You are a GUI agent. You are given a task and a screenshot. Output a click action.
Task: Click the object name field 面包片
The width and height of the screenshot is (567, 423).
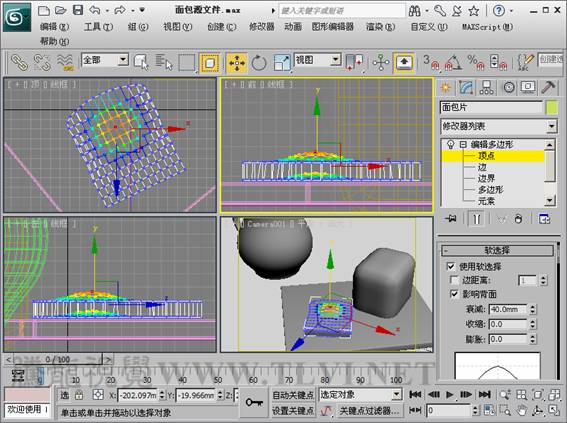[x=491, y=107]
